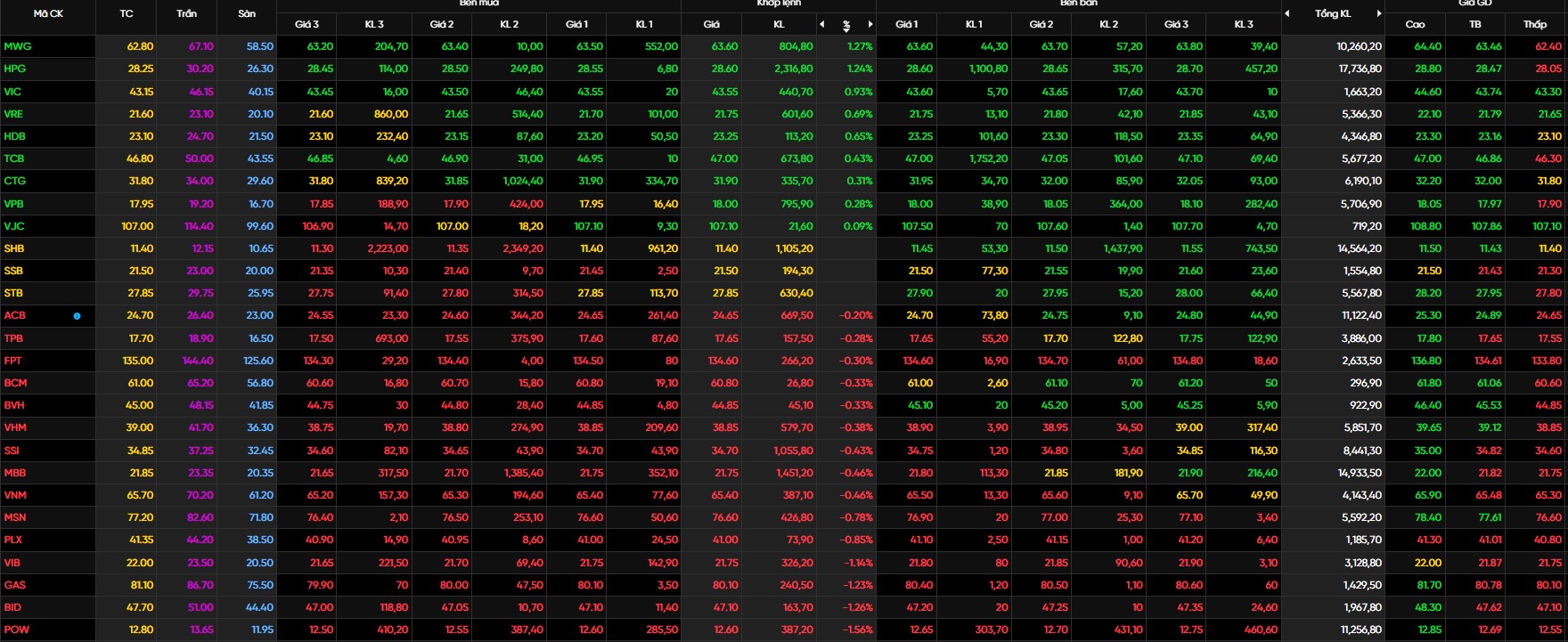The image size is (1568, 642).
Task: Click the left arrow before Tổng KL header
Action: [1287, 13]
